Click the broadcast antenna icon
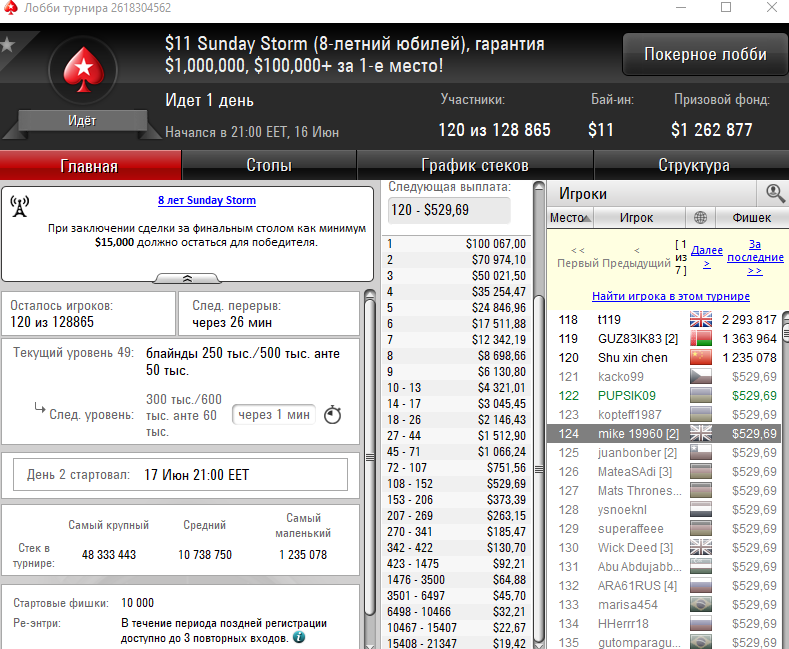The height and width of the screenshot is (649, 789). 20,207
